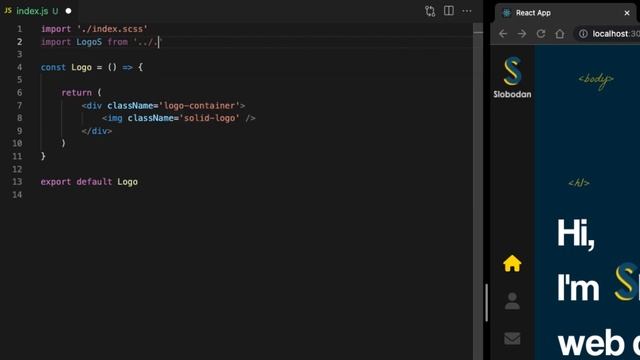Go forward in the browser

pos(522,34)
